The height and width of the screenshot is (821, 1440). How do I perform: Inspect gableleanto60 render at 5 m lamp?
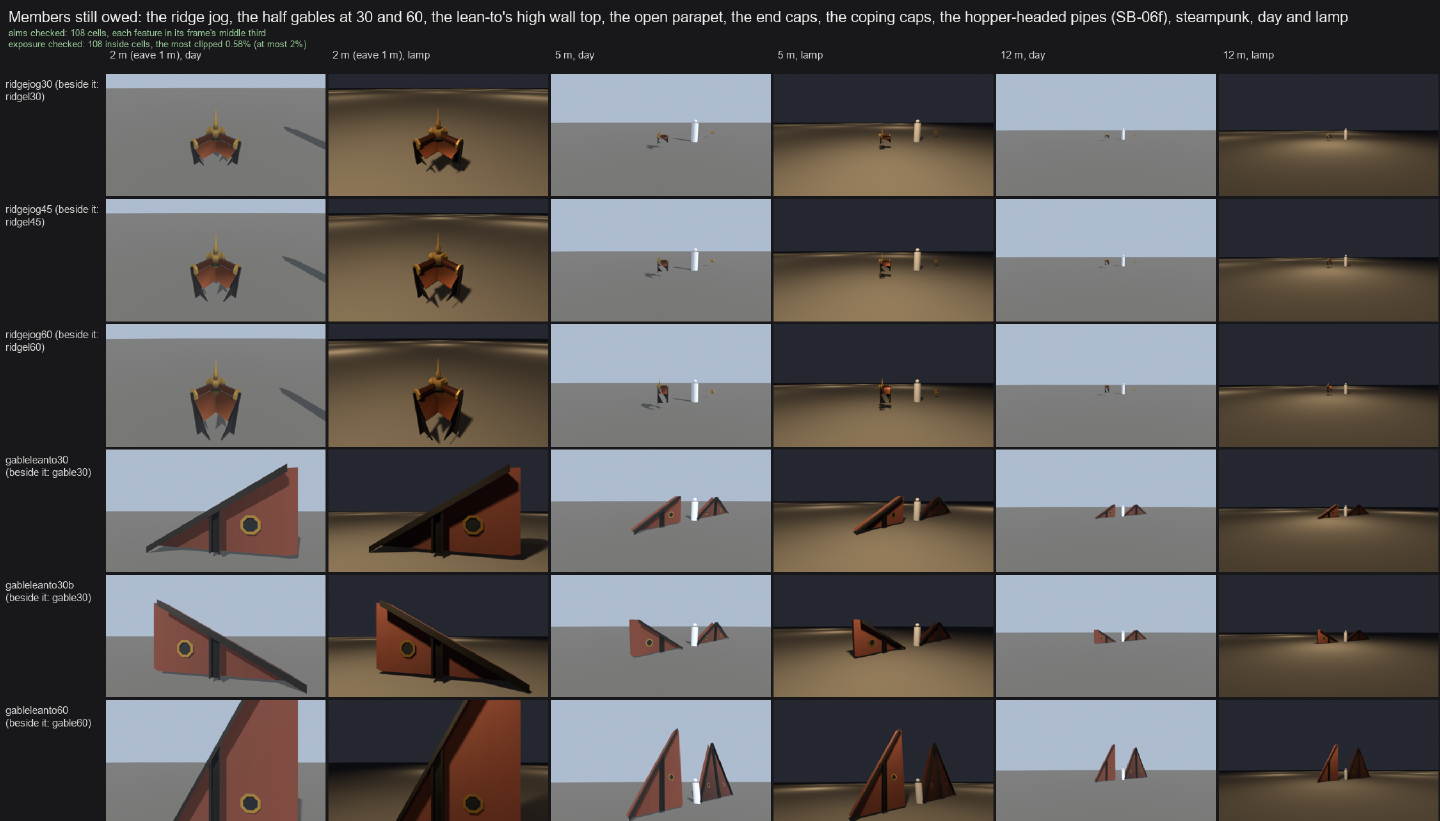tap(883, 760)
